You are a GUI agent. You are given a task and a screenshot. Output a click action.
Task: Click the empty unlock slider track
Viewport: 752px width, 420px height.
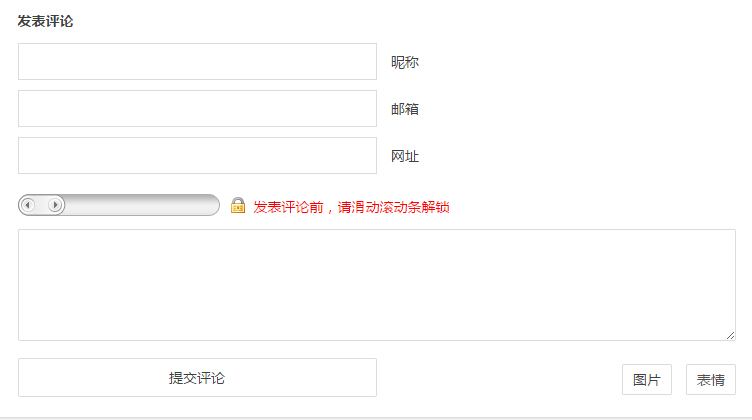coord(141,205)
